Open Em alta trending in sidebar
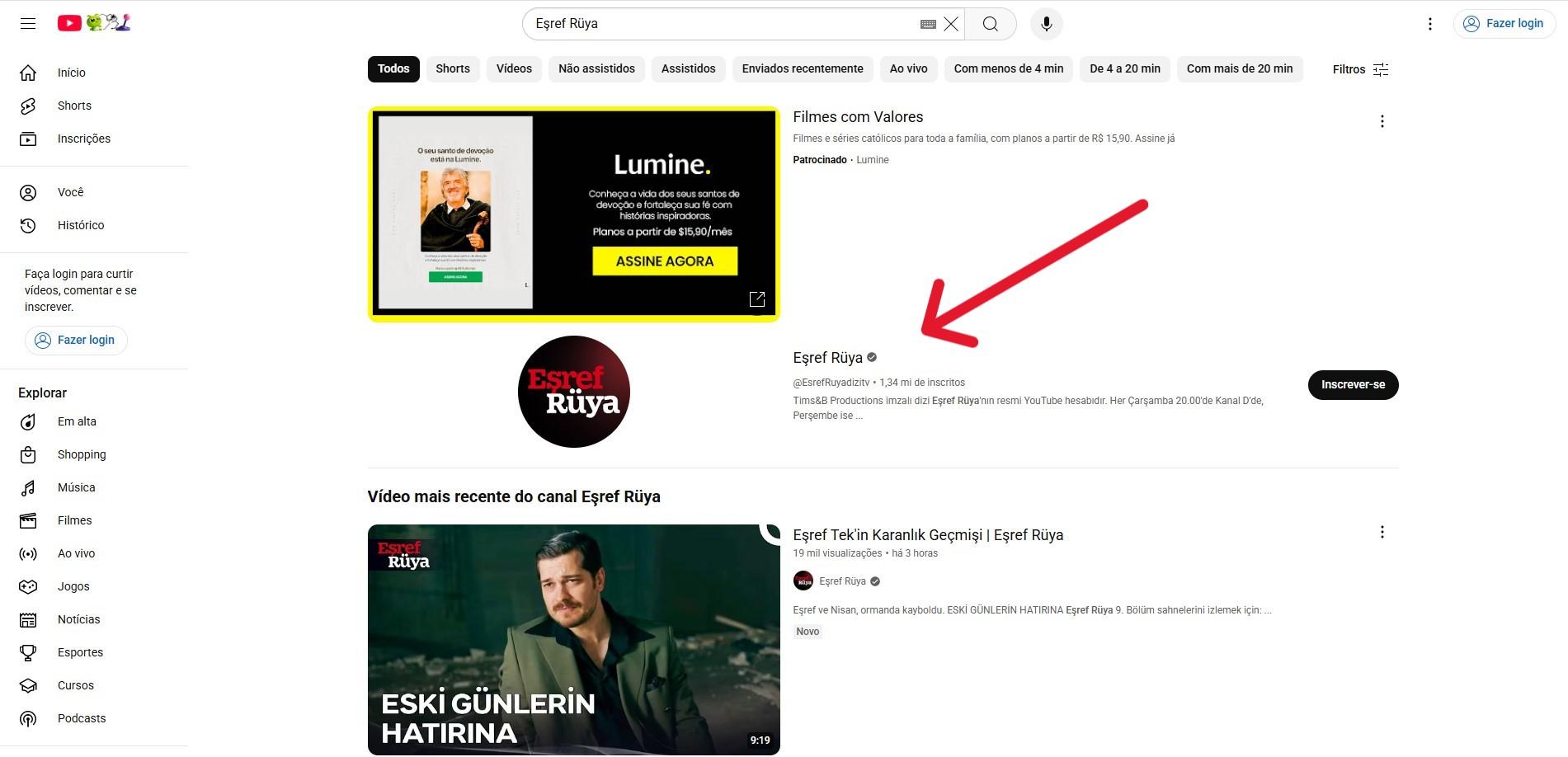The image size is (1568, 757). pyautogui.click(x=77, y=421)
